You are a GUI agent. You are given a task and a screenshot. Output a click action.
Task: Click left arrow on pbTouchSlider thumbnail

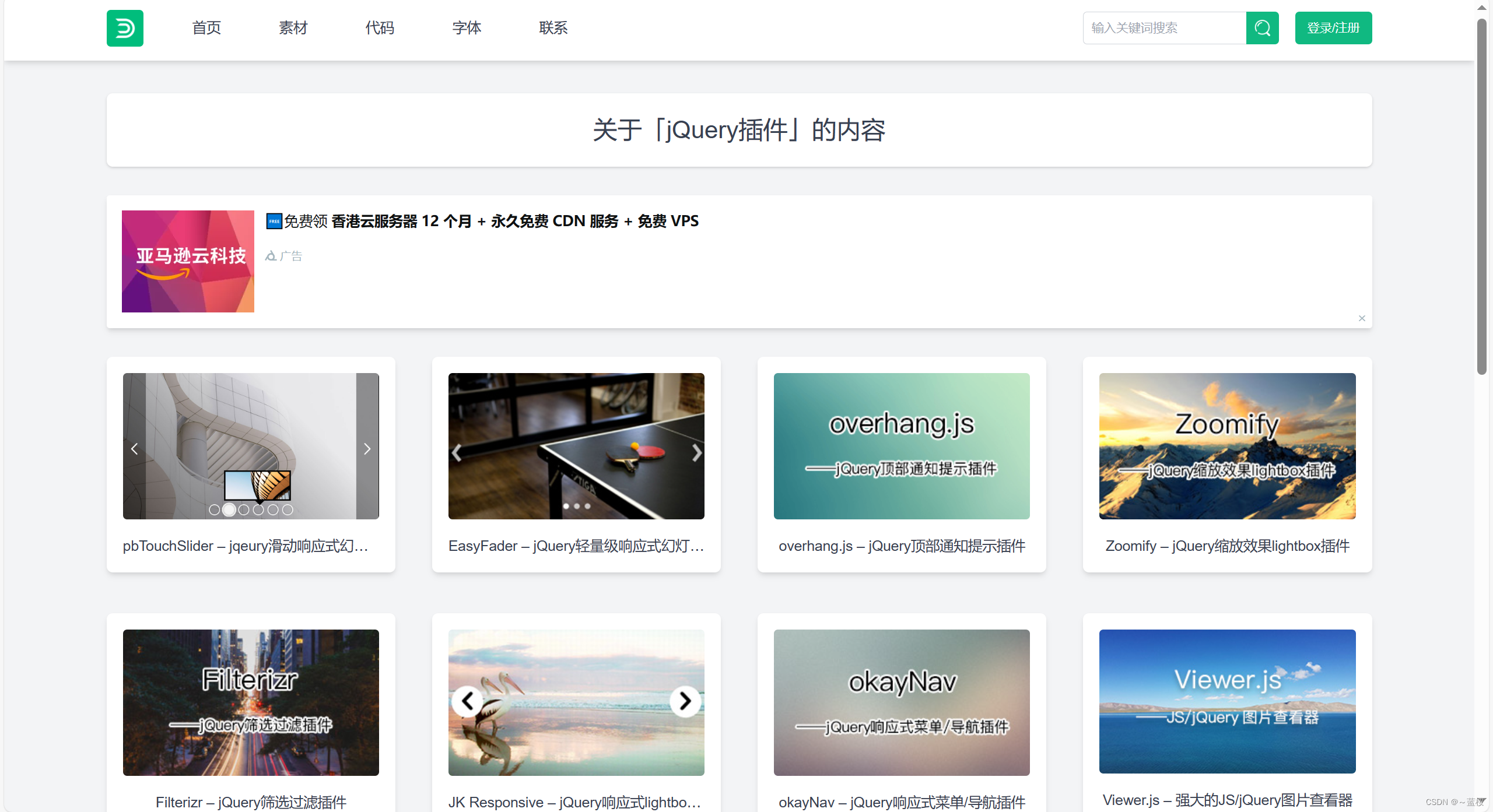(135, 449)
